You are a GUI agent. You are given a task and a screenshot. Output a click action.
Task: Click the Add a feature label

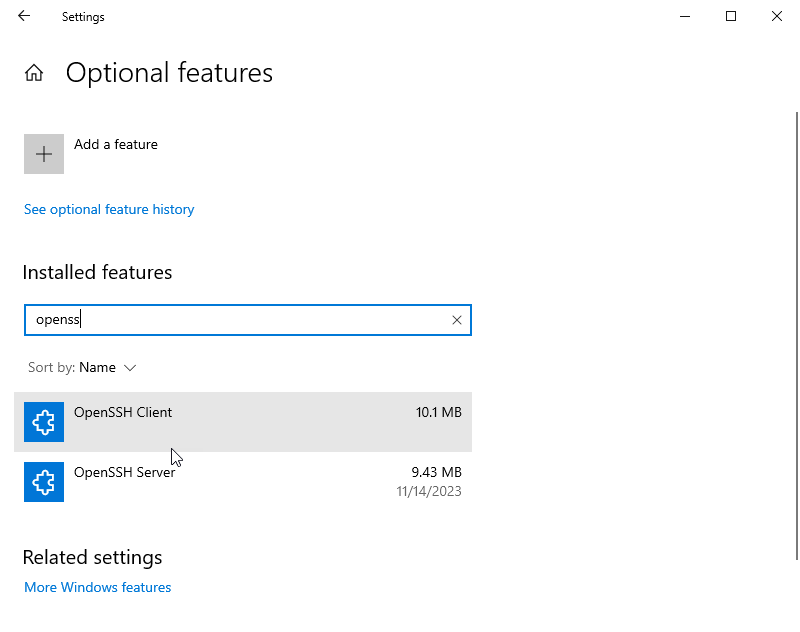(116, 144)
